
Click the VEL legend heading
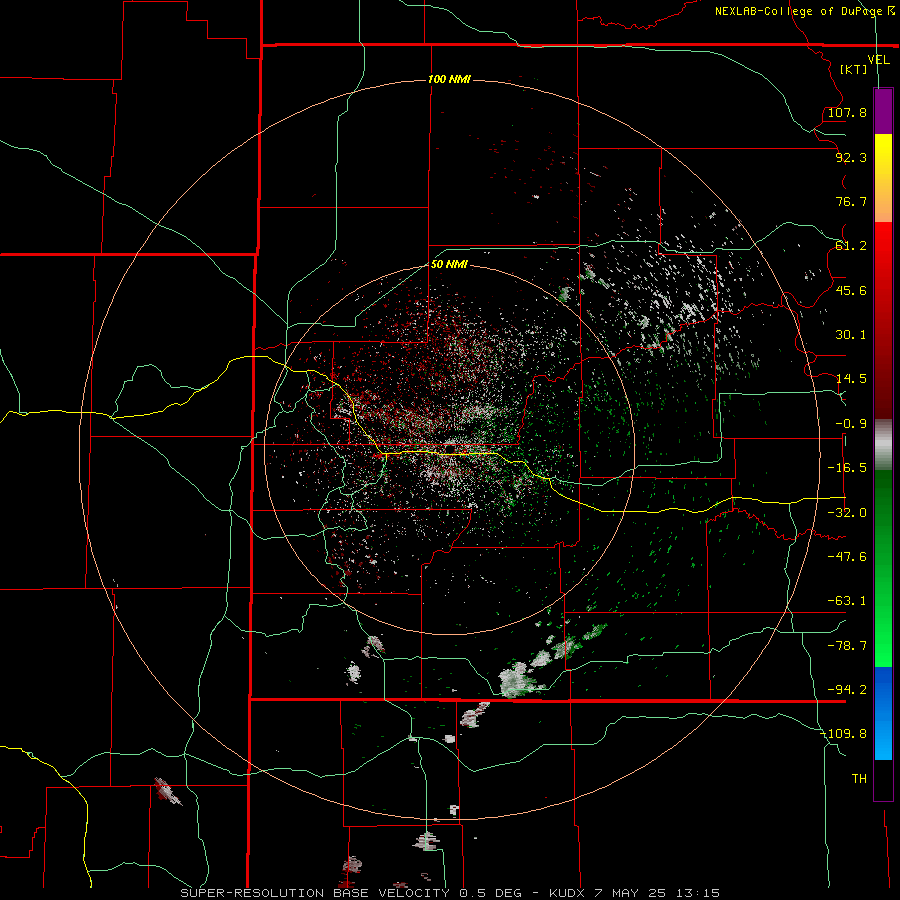[878, 60]
